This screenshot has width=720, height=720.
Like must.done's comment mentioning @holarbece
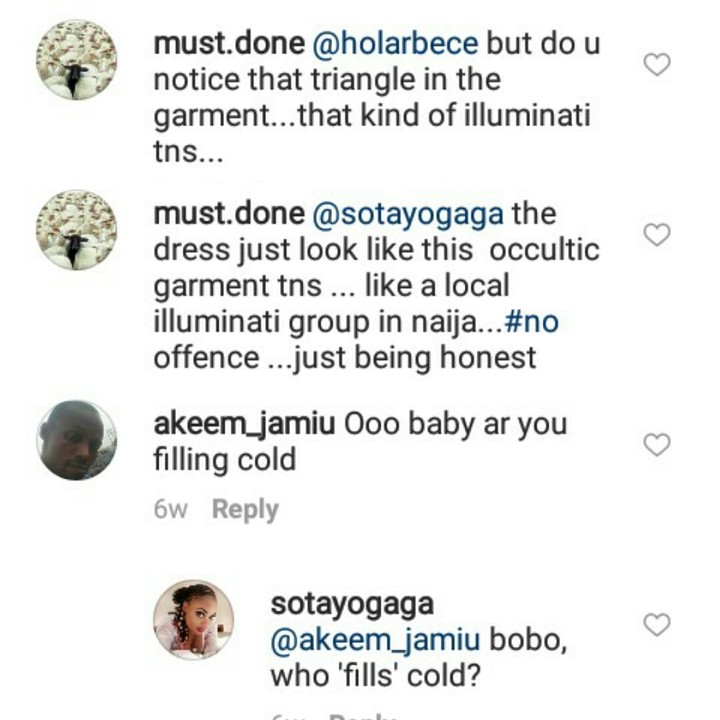click(656, 65)
